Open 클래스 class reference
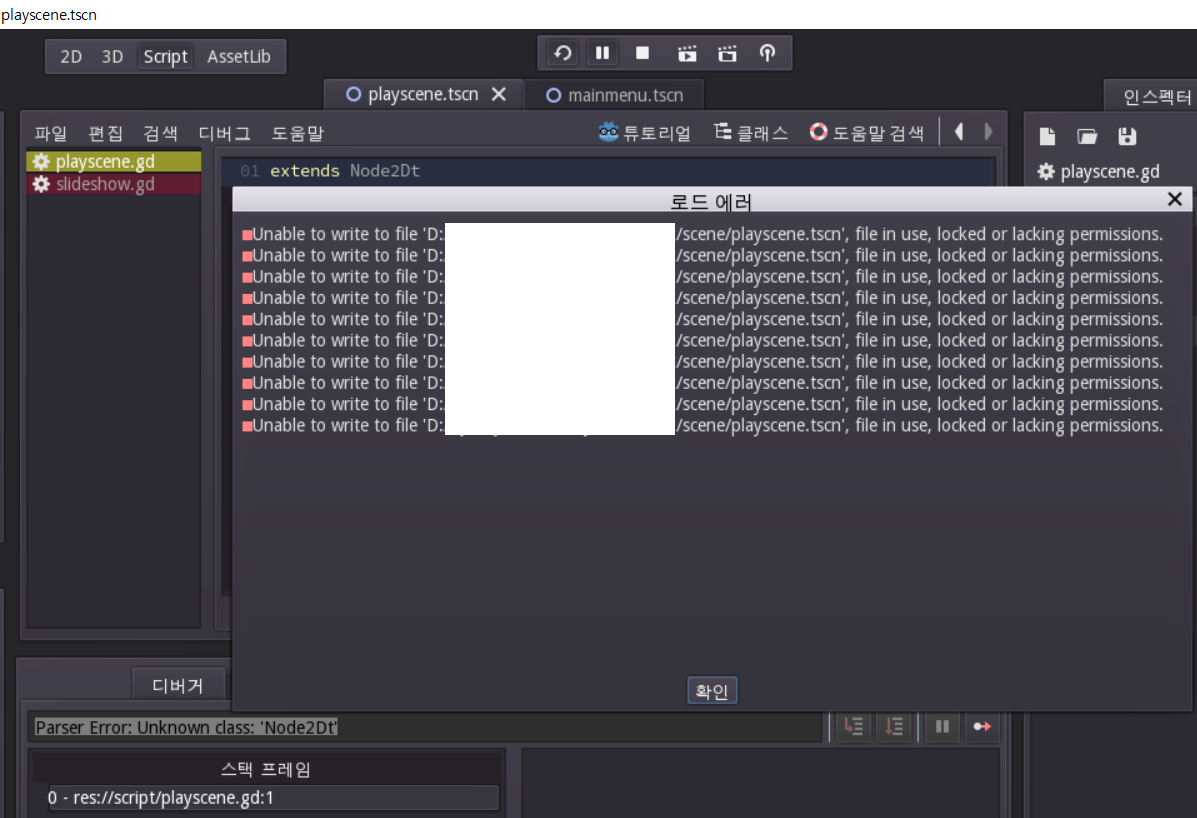The image size is (1197, 818). coord(751,133)
